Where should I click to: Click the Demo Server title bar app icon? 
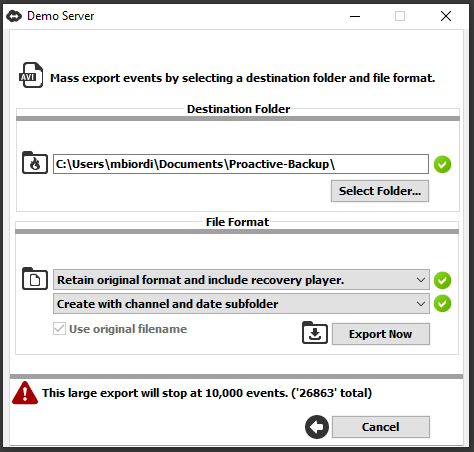click(x=14, y=16)
